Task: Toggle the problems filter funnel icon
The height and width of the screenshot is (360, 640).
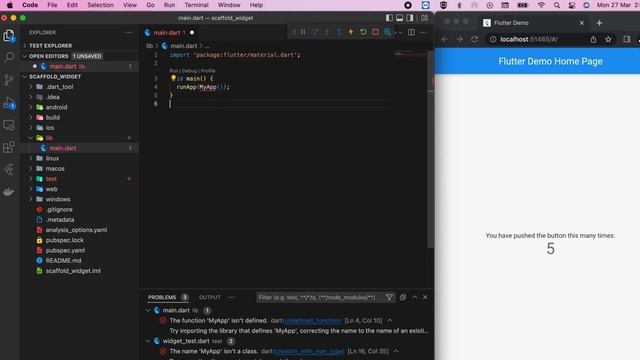Action: pyautogui.click(x=389, y=298)
